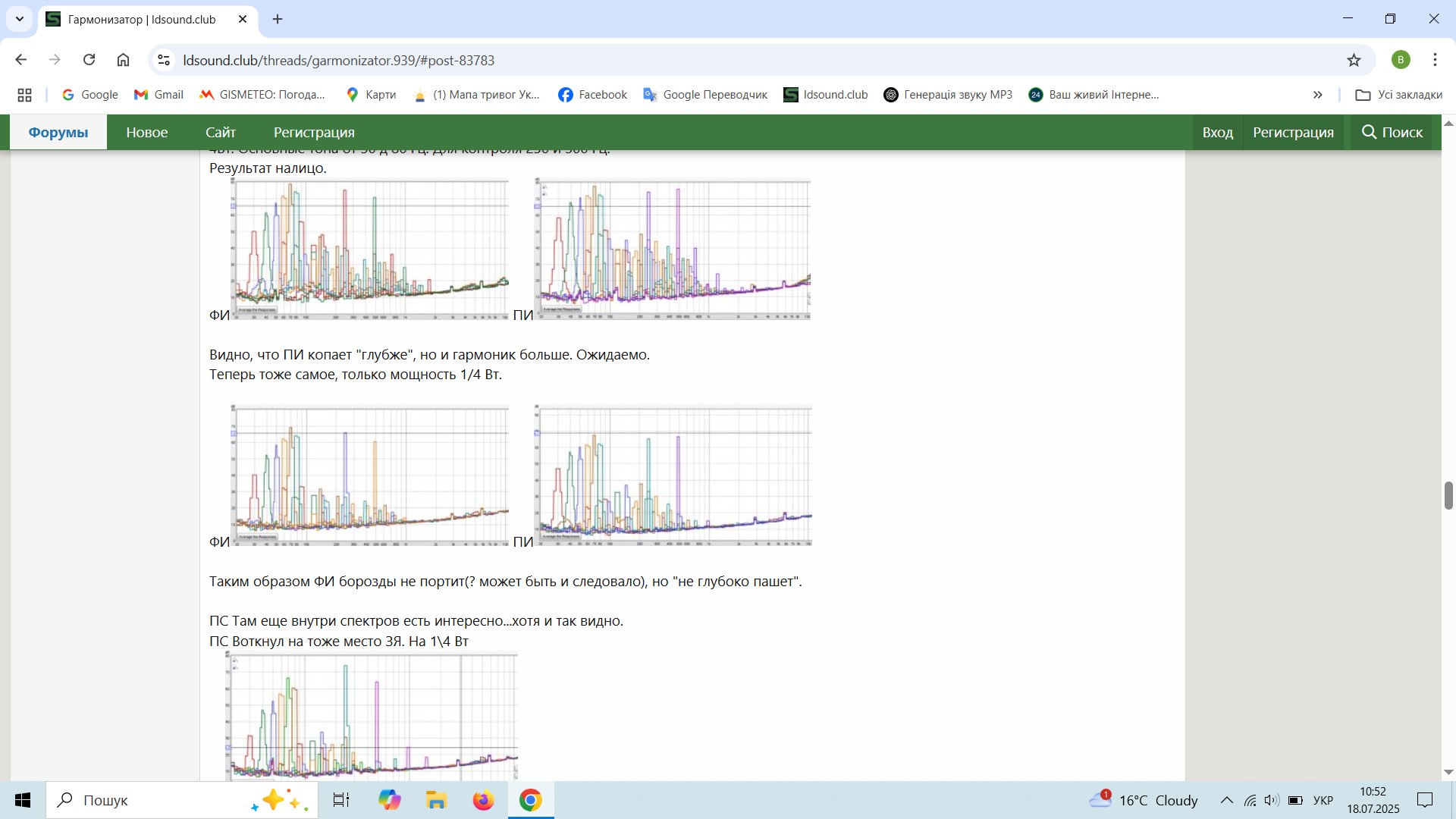The image size is (1456, 819).
Task: Click the Chrome home icon
Action: coord(124,60)
